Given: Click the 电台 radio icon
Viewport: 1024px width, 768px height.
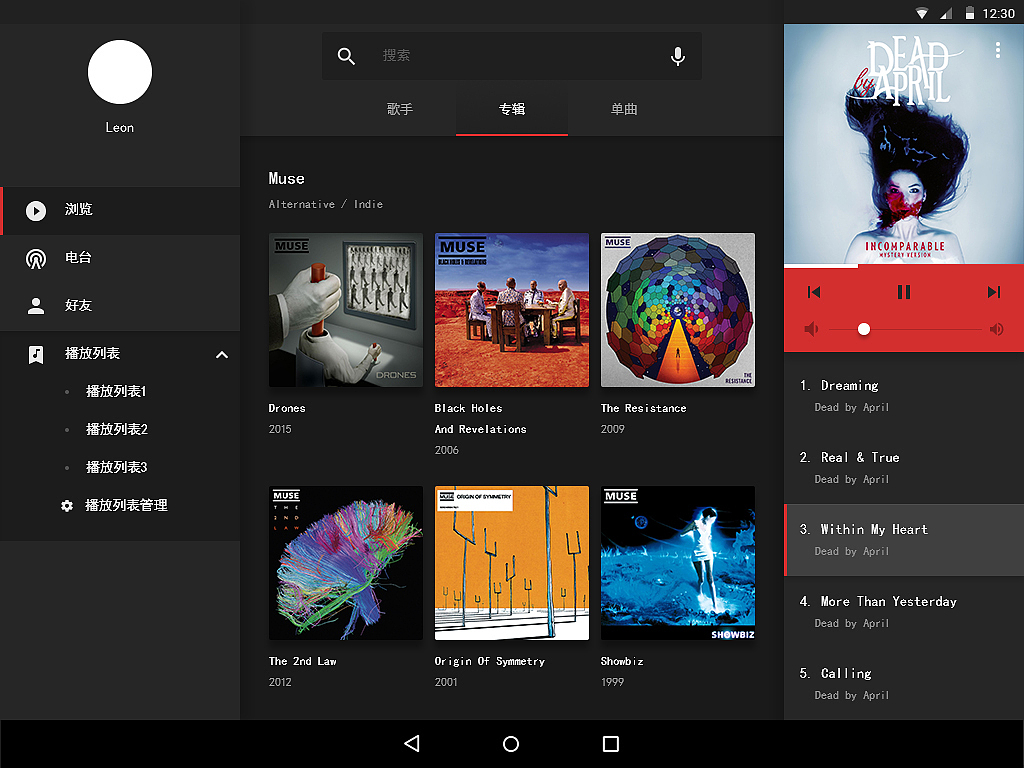Looking at the screenshot, I should [36, 259].
